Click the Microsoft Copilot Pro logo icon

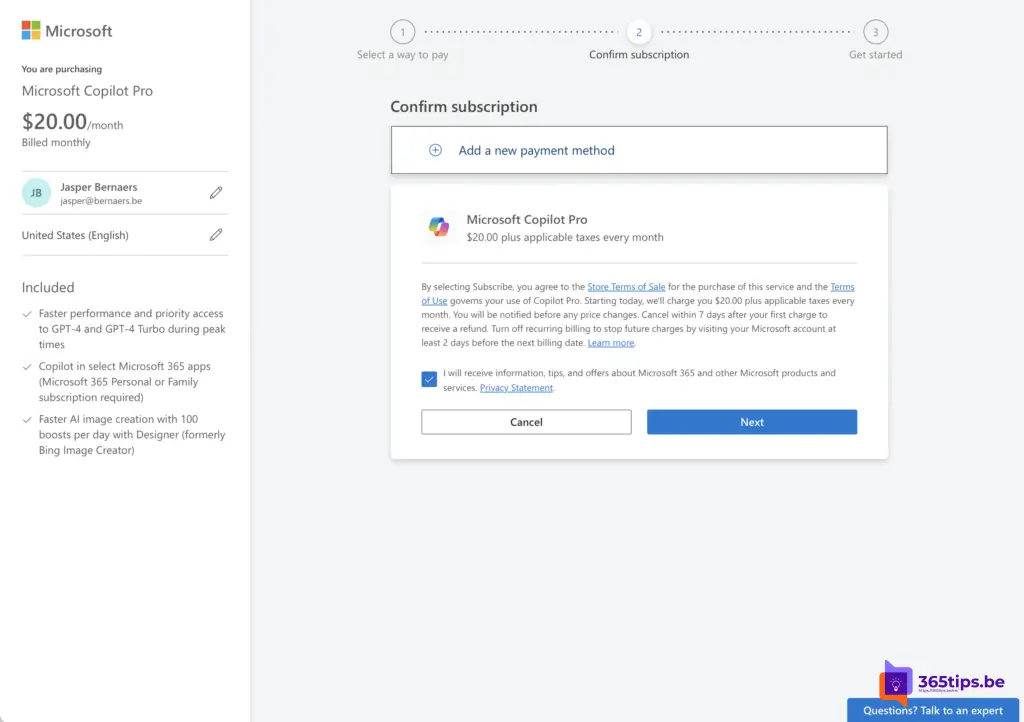click(x=439, y=227)
